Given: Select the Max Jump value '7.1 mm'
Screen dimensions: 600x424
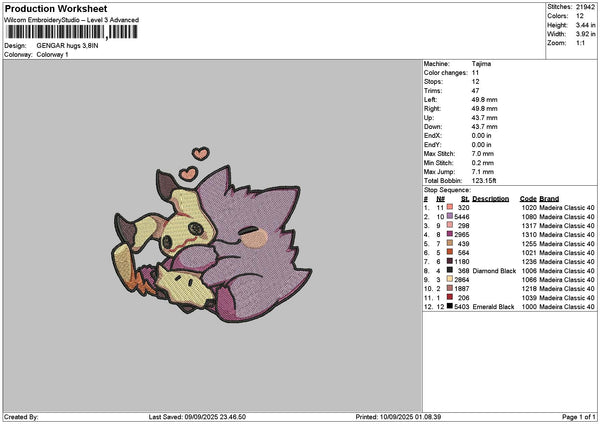Looking at the screenshot, I should pyautogui.click(x=483, y=172).
